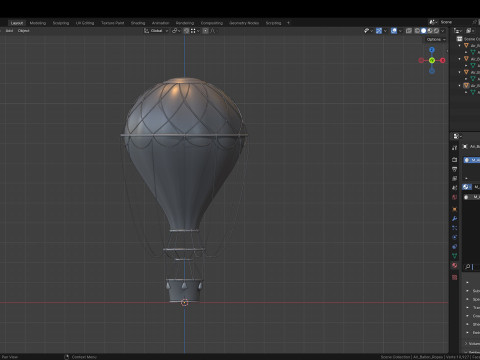Open the proportional editing falloff menu
Screen dimensions: 480x360
(213, 31)
